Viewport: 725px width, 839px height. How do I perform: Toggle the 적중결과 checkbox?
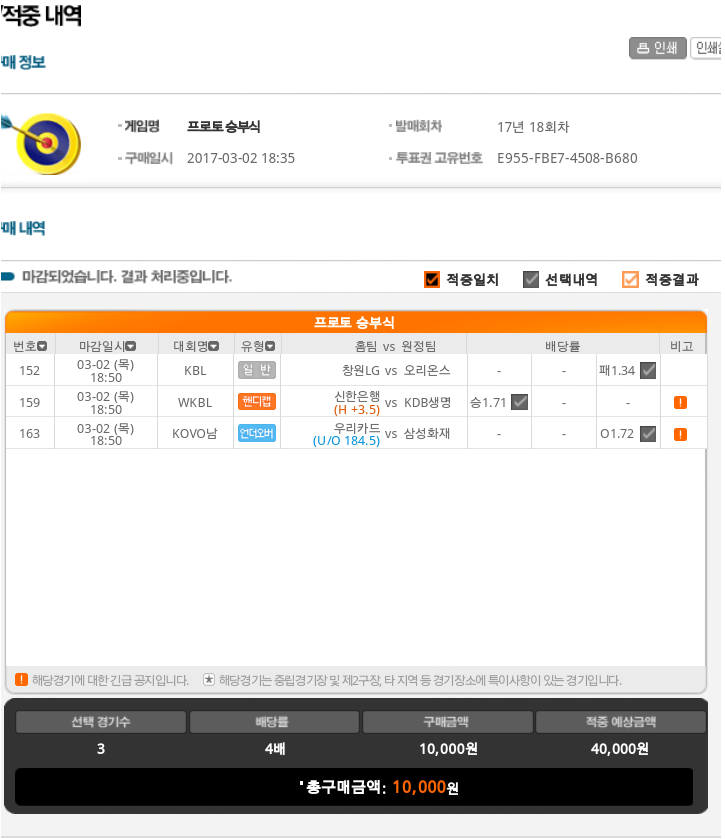coord(630,279)
